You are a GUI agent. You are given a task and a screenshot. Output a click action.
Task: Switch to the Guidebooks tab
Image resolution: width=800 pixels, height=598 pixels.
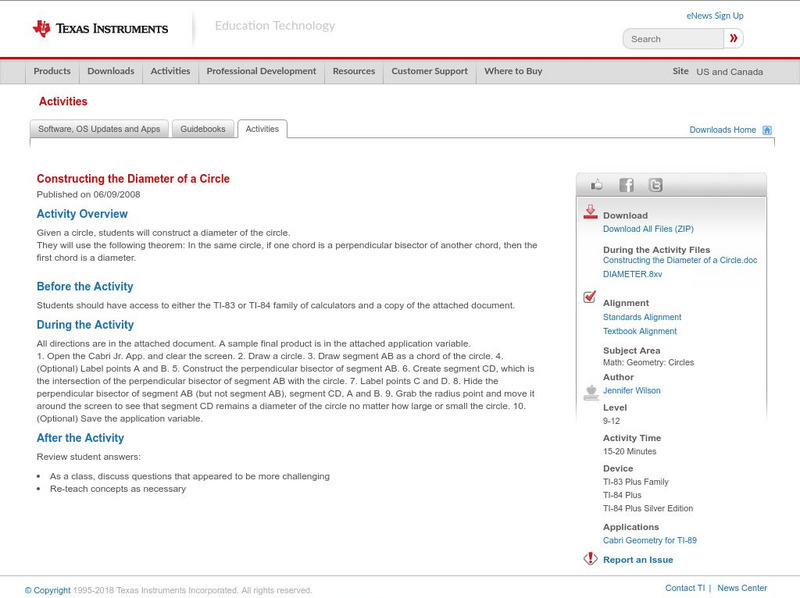click(203, 129)
